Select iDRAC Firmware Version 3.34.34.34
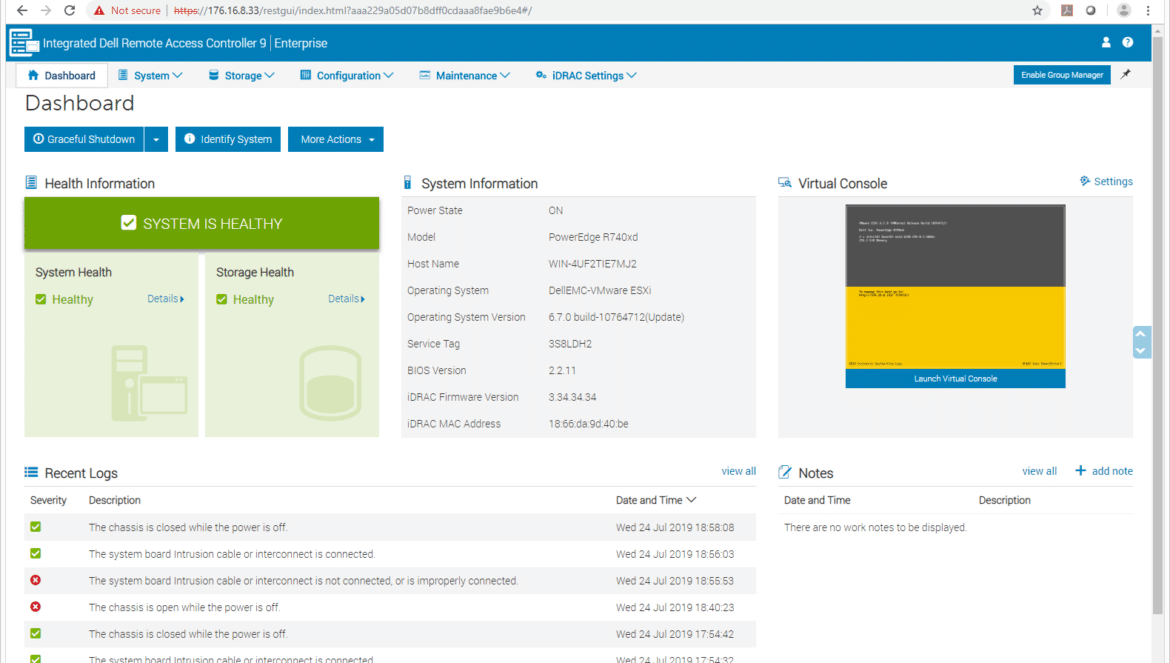 point(572,397)
